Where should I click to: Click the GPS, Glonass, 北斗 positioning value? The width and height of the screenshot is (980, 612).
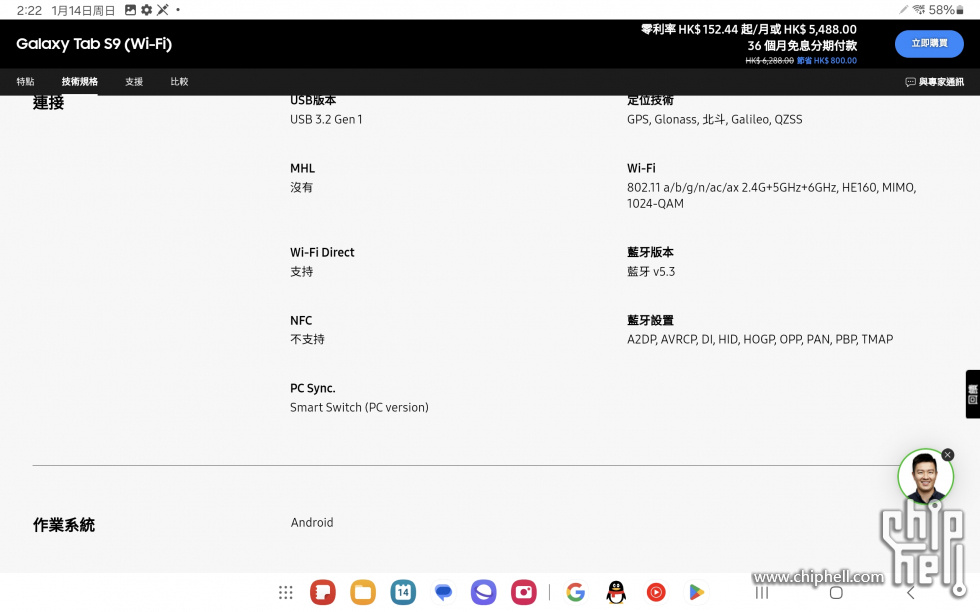coord(714,119)
